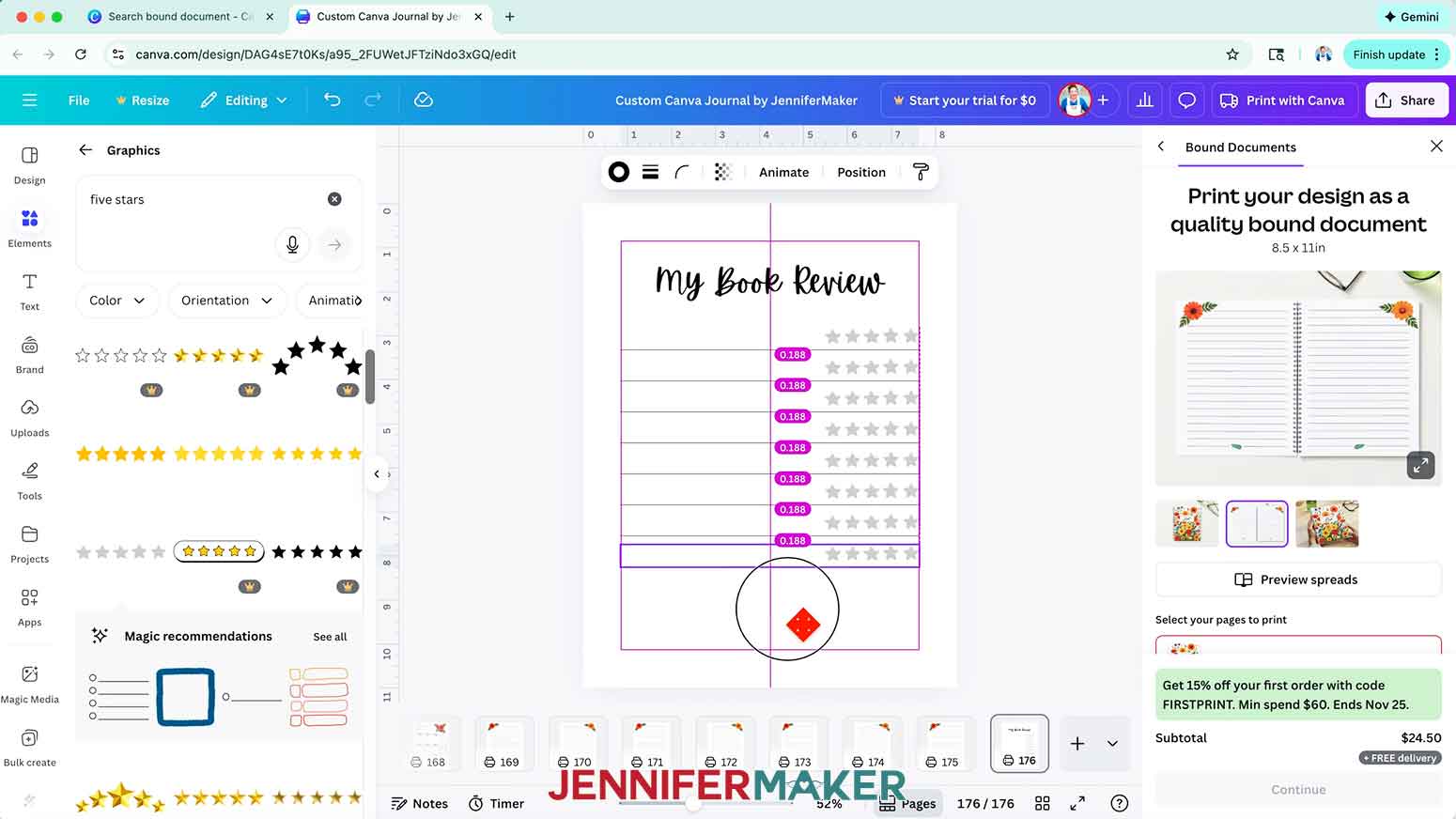Screen dimensions: 1456x819
Task: Open Position options
Action: [x=861, y=172]
